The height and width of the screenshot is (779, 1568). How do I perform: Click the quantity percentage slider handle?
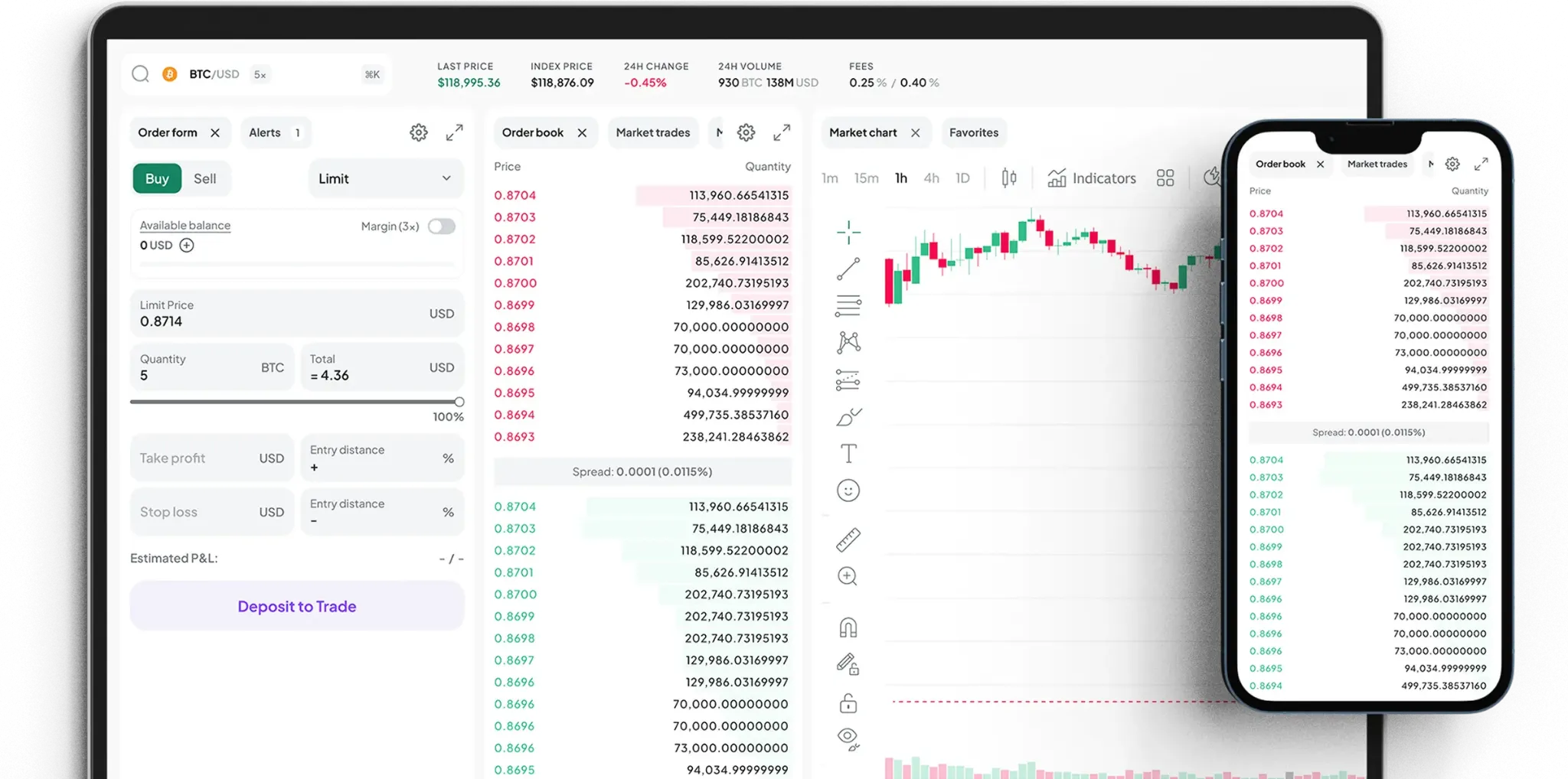point(459,402)
